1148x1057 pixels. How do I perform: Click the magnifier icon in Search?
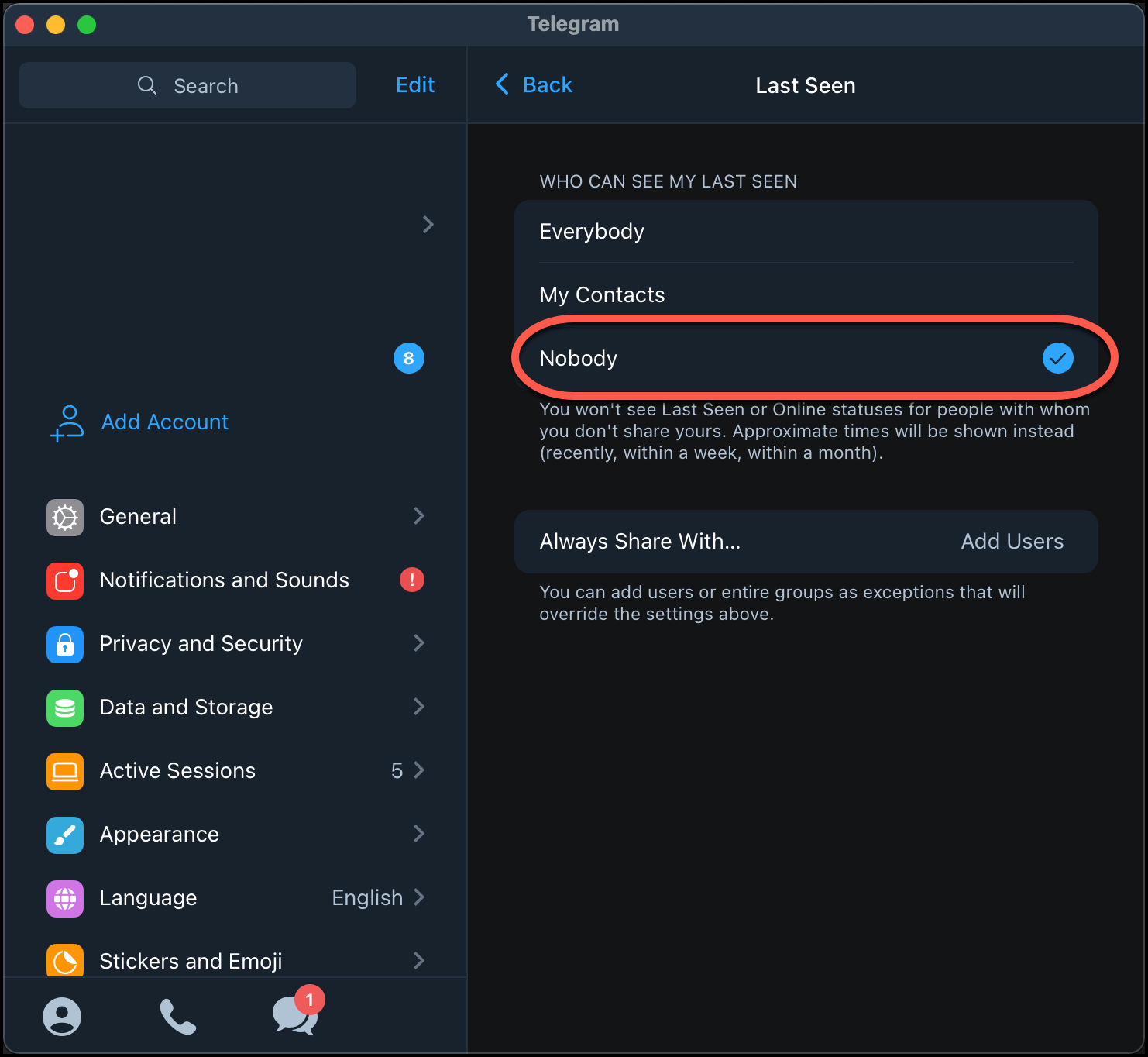coord(146,85)
